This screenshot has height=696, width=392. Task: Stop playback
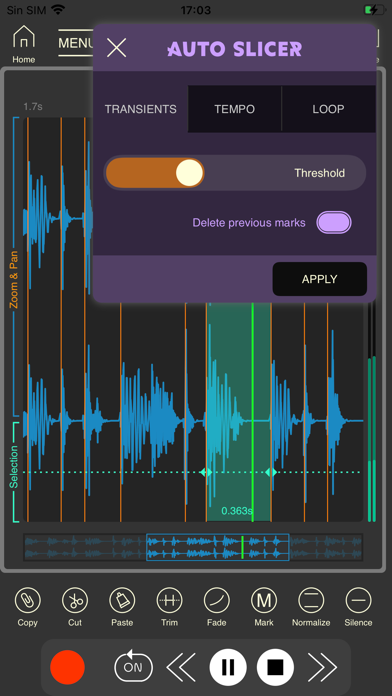coord(275,667)
